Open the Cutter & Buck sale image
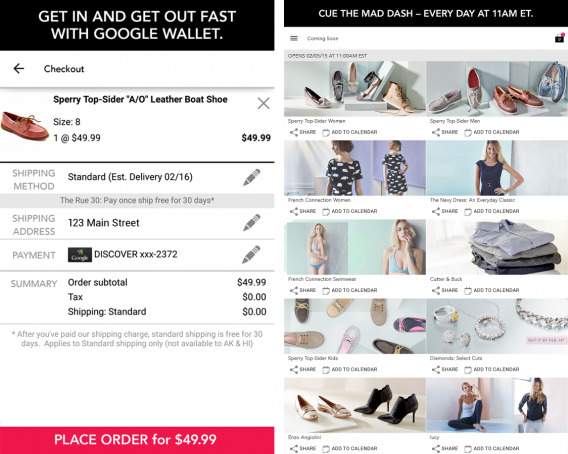 coord(497,247)
